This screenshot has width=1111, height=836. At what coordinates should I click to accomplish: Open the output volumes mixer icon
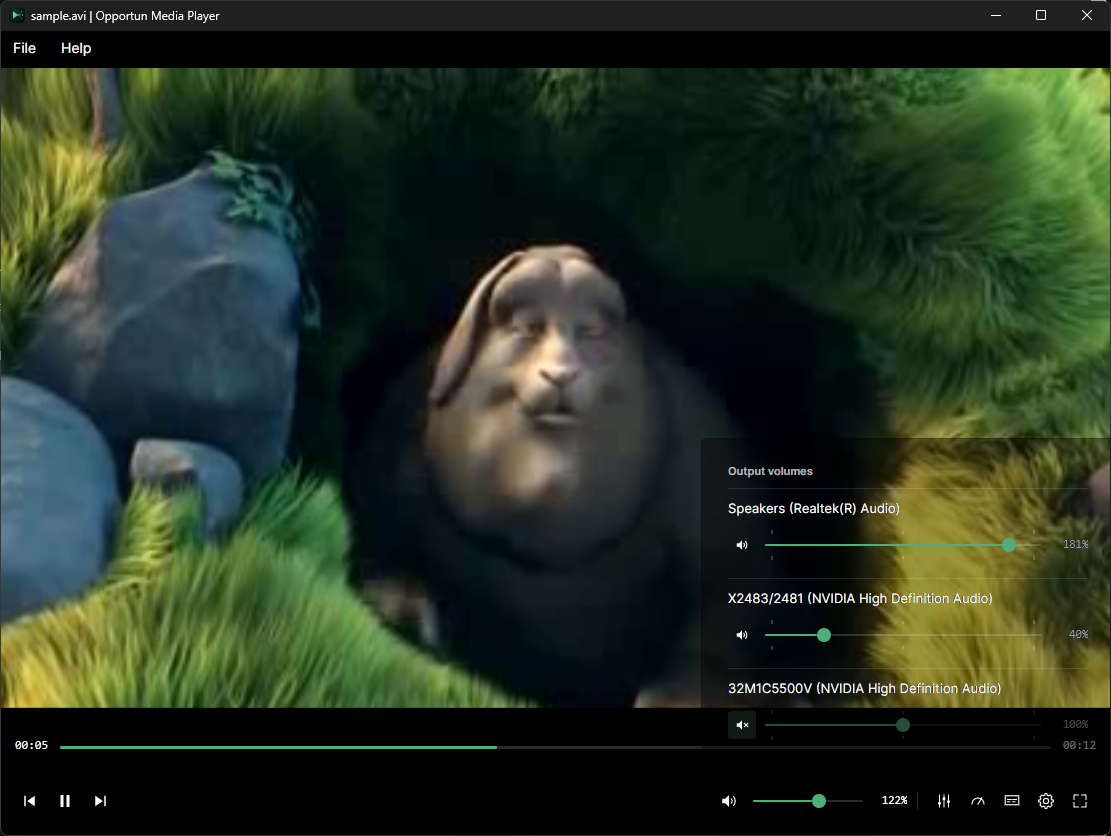(x=944, y=801)
